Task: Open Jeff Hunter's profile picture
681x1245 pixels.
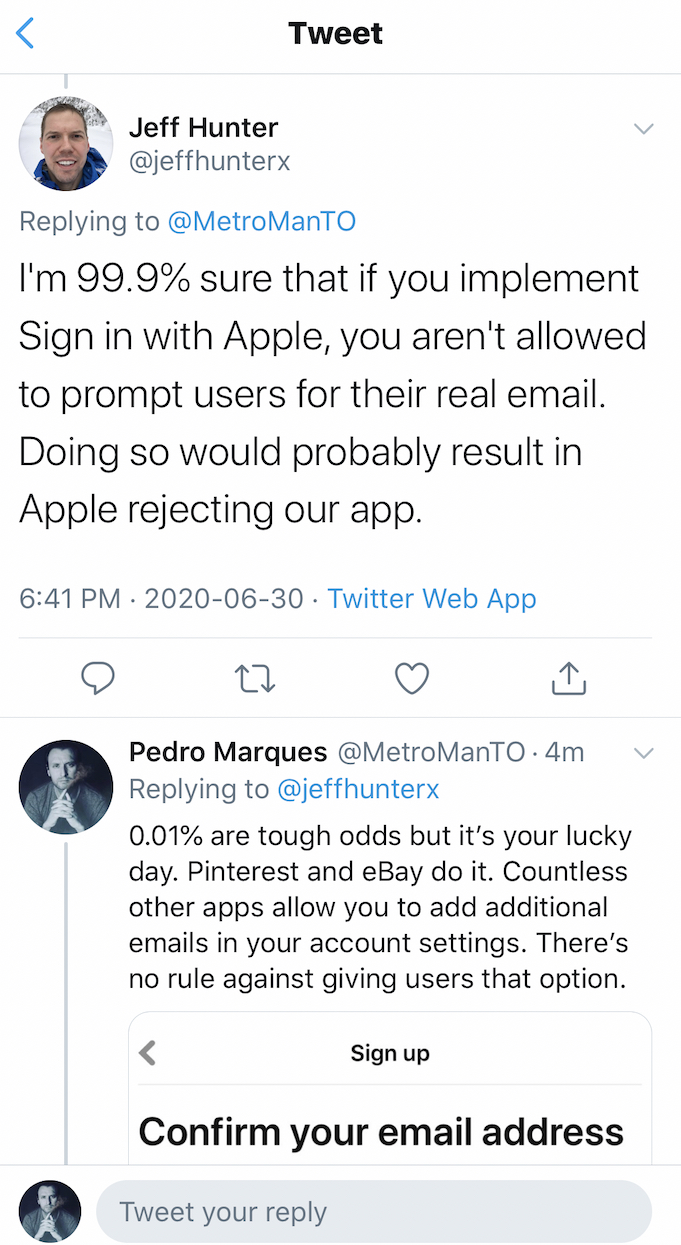Action: [66, 144]
